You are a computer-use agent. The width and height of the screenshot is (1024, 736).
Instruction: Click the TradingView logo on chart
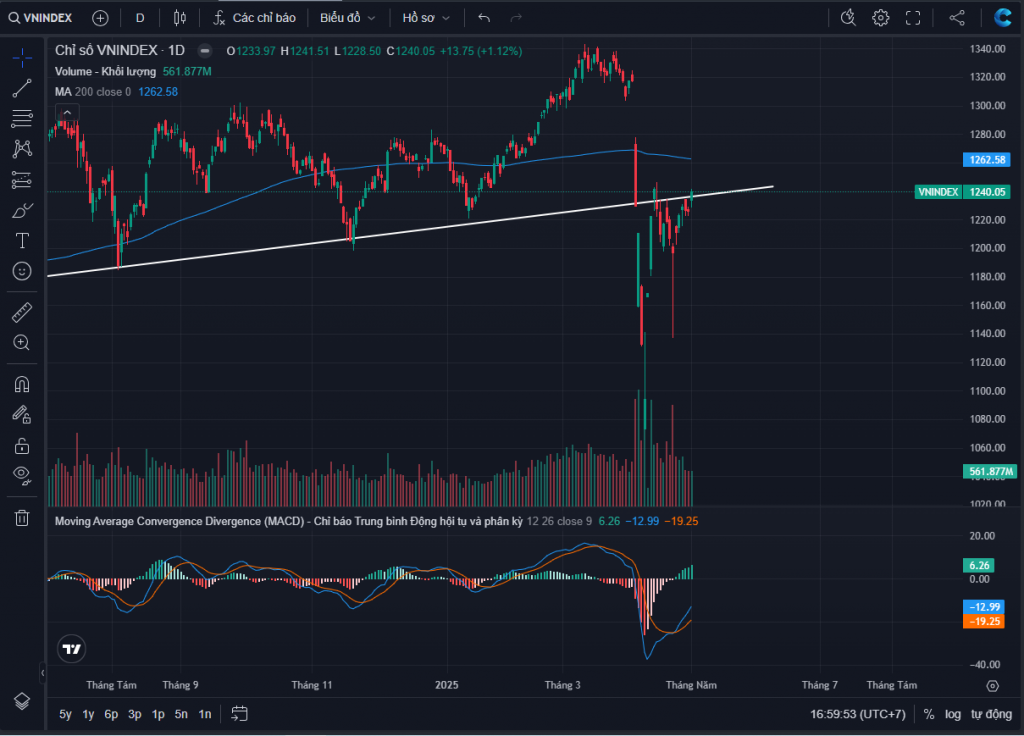tap(71, 648)
